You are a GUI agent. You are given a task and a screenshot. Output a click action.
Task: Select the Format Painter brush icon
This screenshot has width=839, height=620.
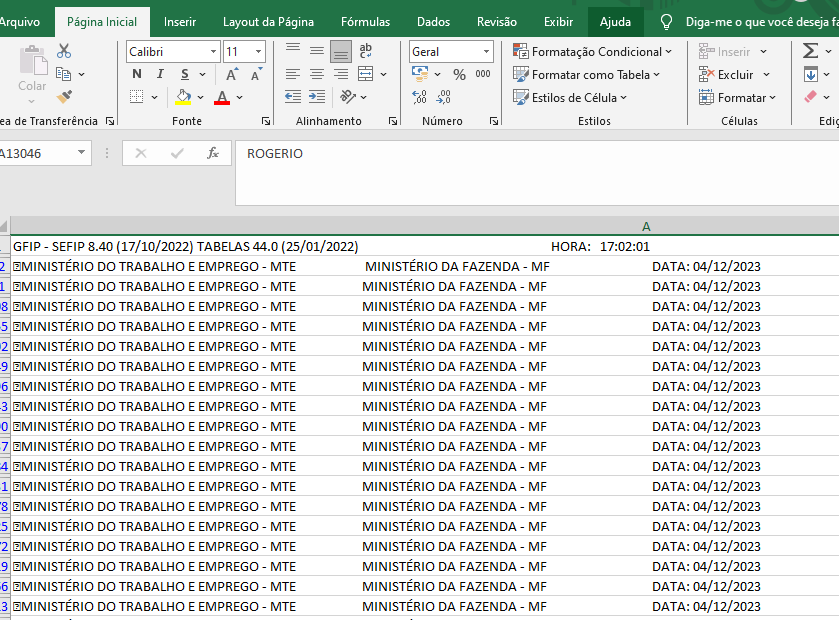tap(64, 97)
